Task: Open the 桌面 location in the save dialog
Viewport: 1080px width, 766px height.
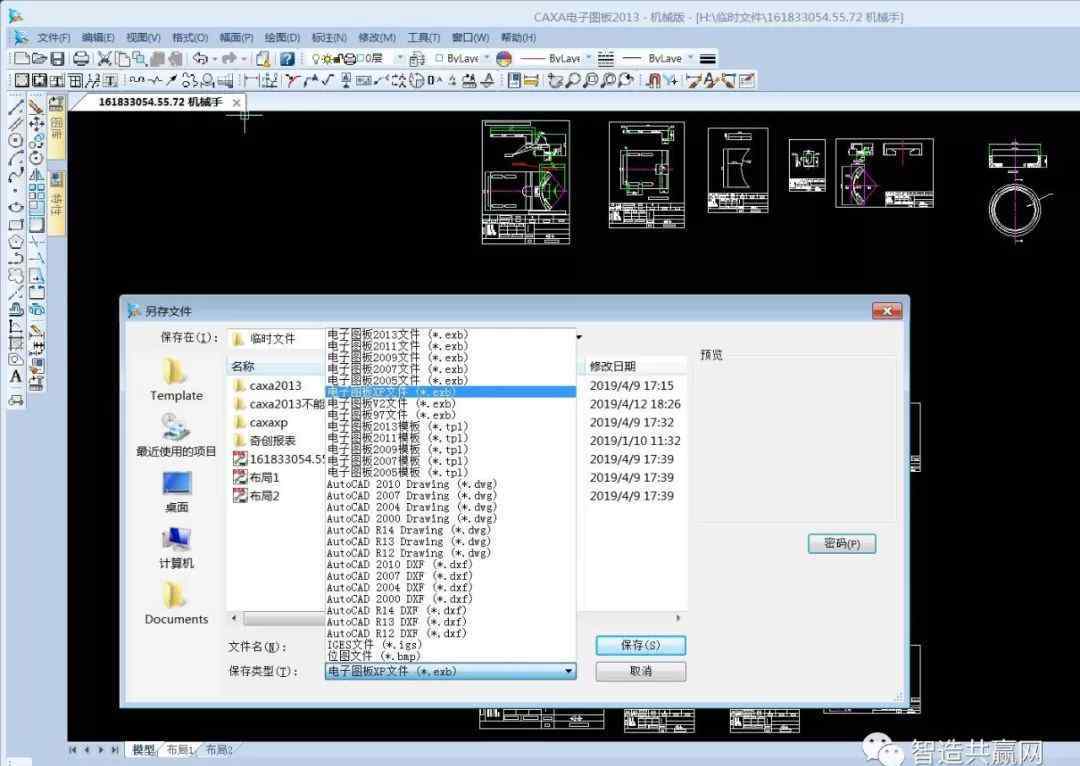Action: [176, 492]
